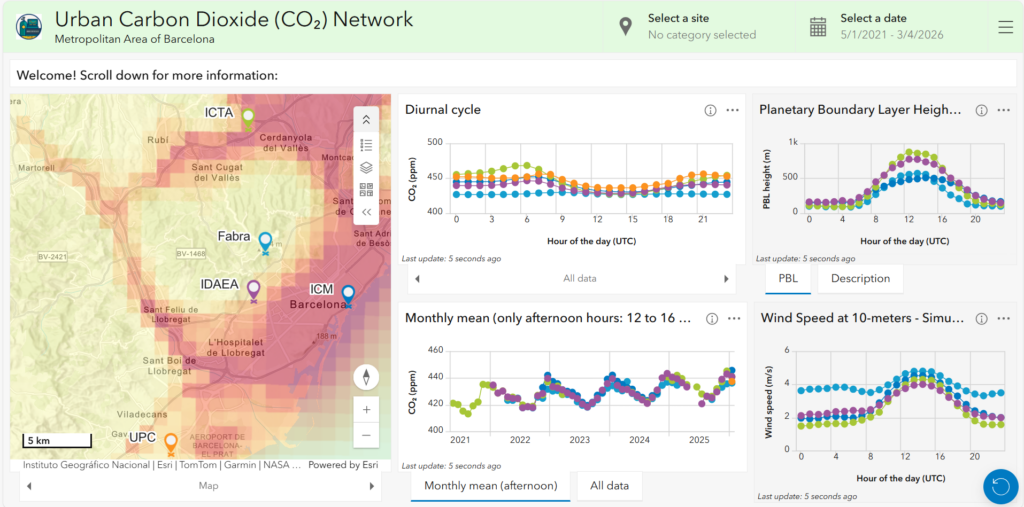Viewport: 1024px width, 507px height.
Task: Switch to the Description tab
Action: (860, 278)
